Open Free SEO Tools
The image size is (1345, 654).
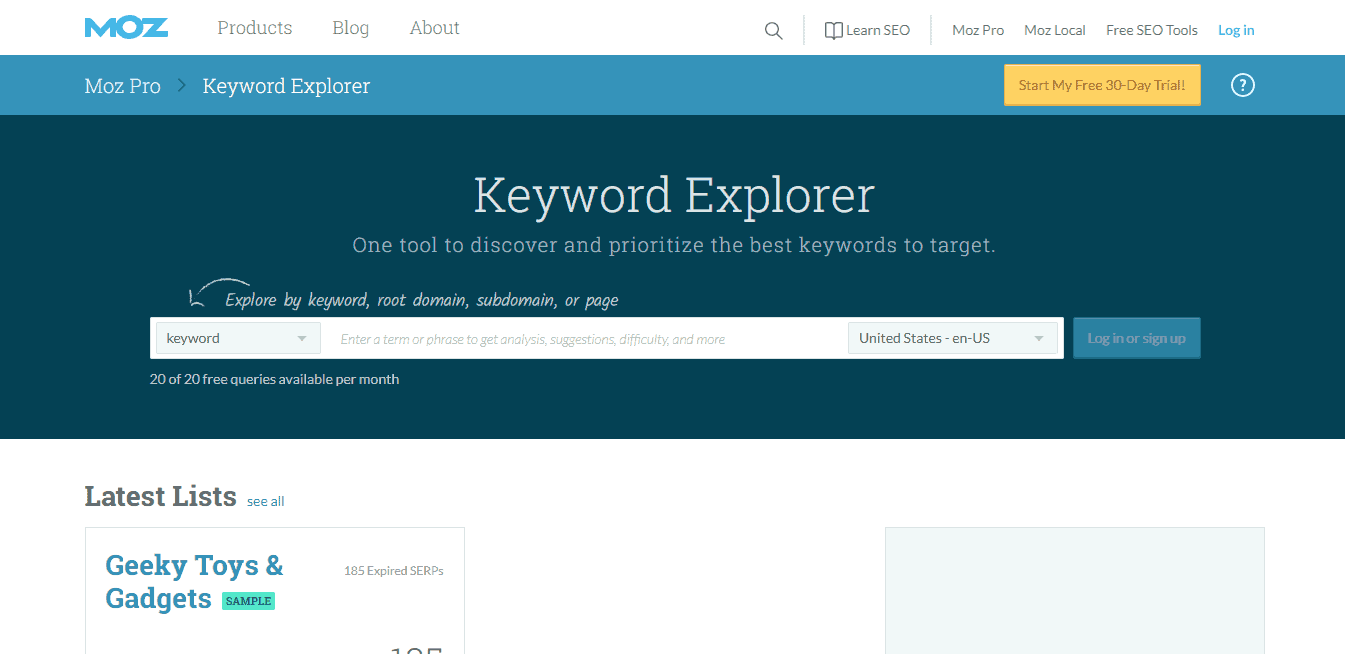click(1151, 30)
